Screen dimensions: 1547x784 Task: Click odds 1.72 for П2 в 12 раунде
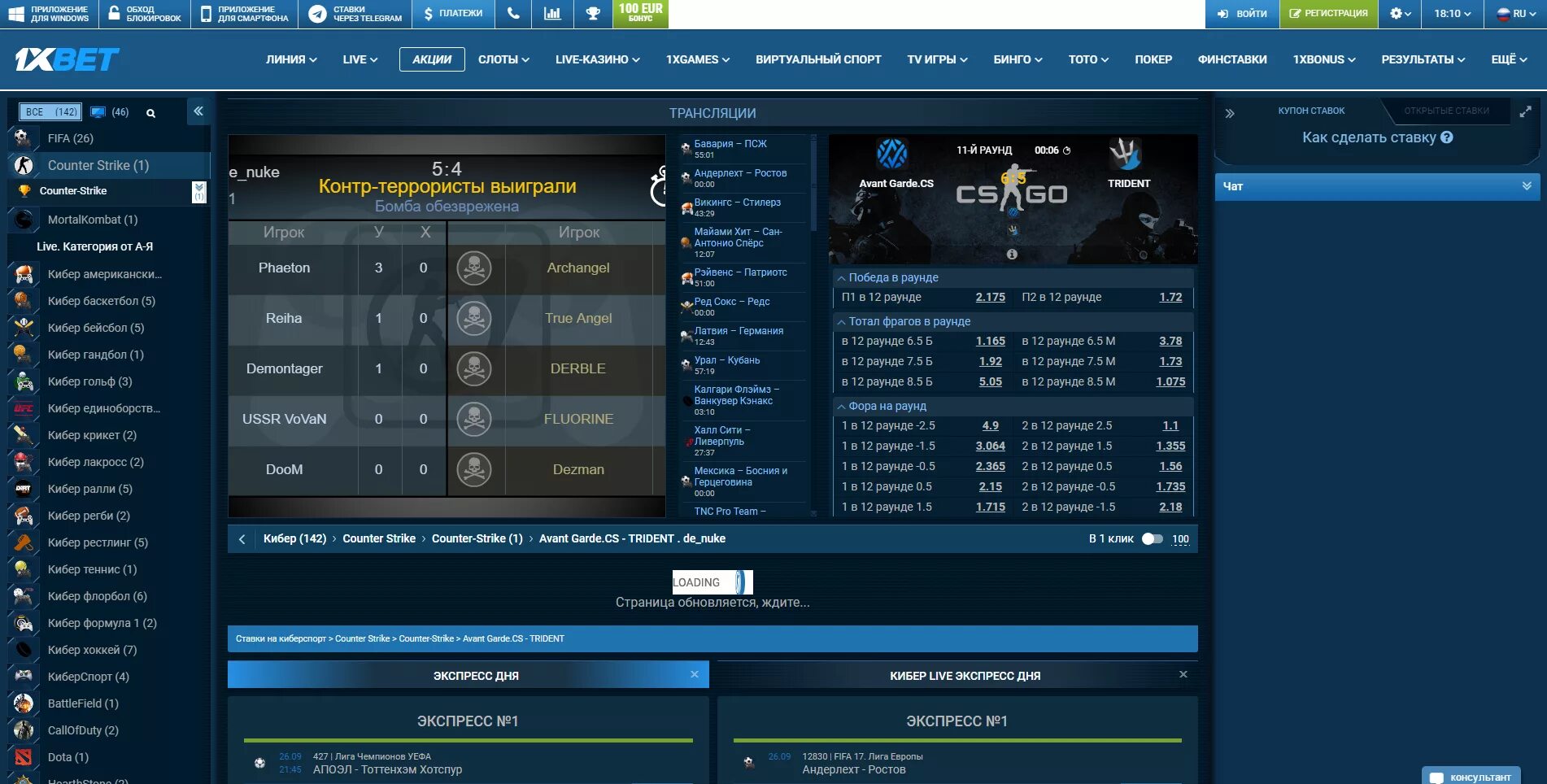(x=1170, y=298)
